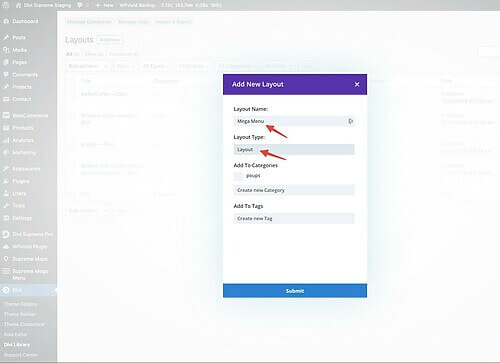This screenshot has height=363, width=500.
Task: Open WPvivid Backup in admin bar
Action: tap(137, 5)
